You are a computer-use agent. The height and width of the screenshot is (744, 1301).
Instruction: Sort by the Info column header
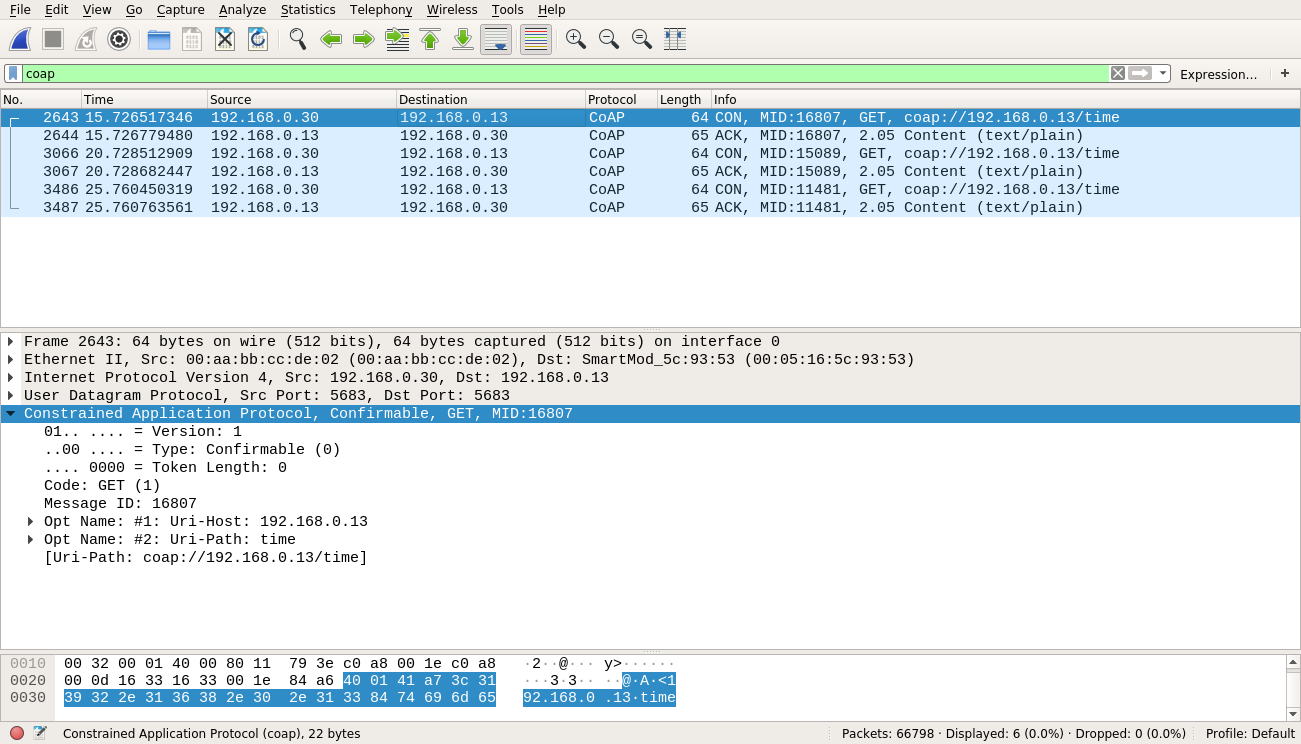(1005, 99)
